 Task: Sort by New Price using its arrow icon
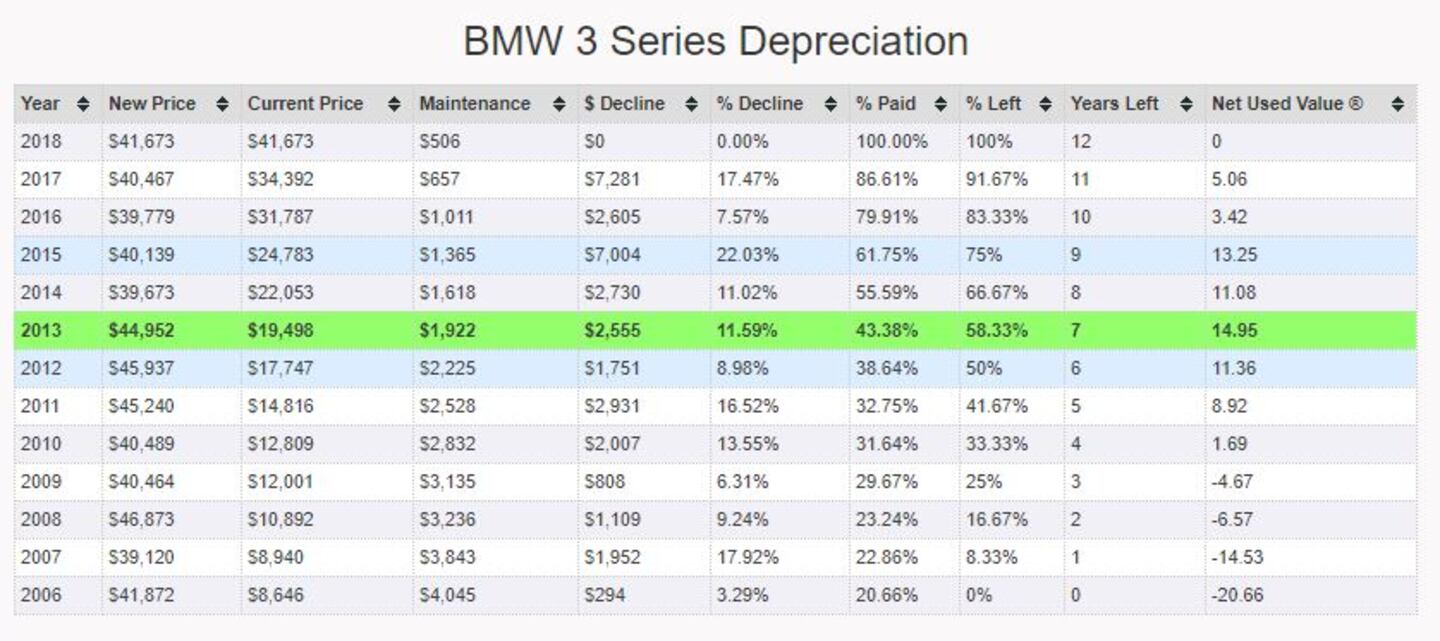click(x=222, y=104)
